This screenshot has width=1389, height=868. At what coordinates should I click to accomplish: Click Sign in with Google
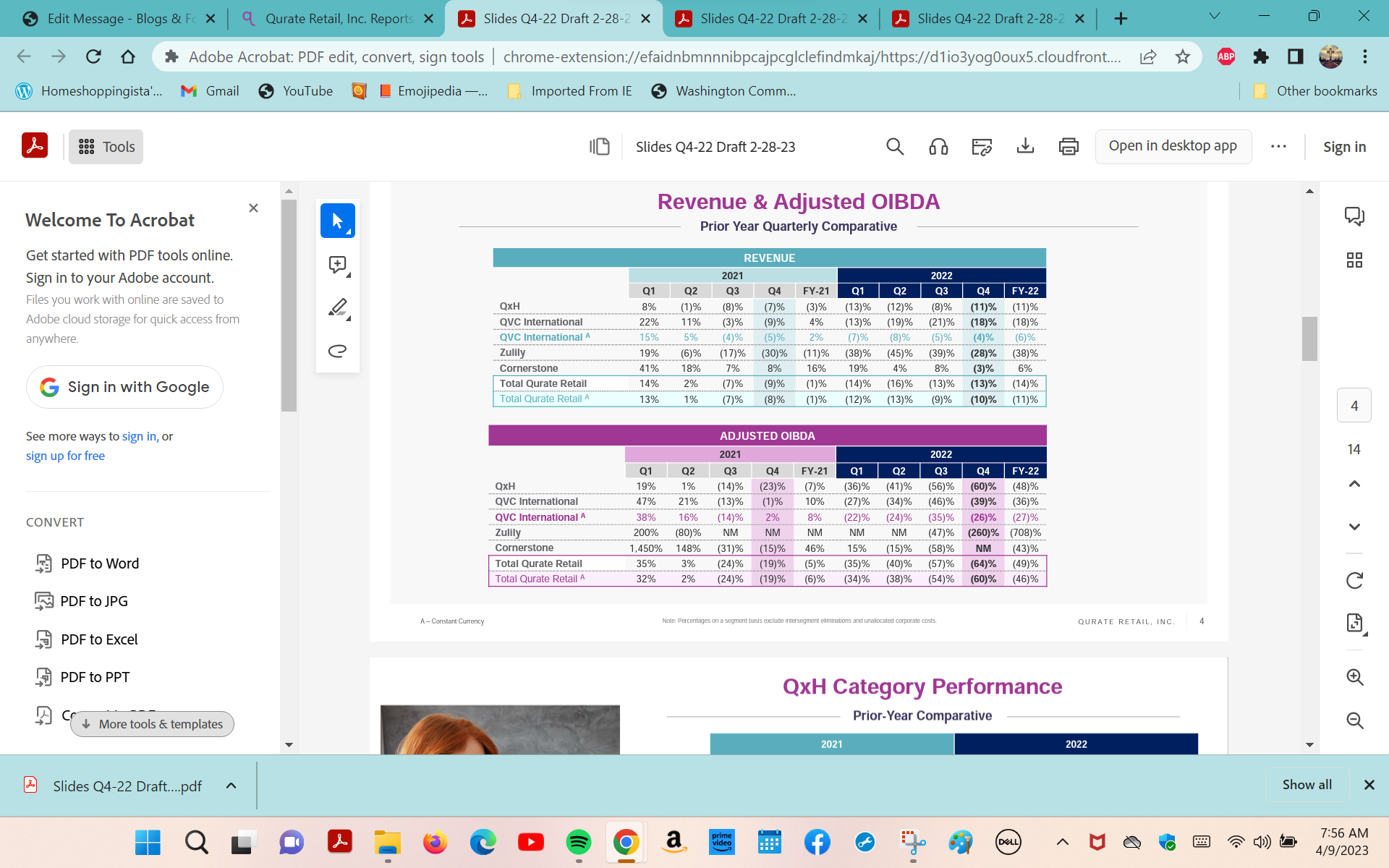tap(124, 386)
